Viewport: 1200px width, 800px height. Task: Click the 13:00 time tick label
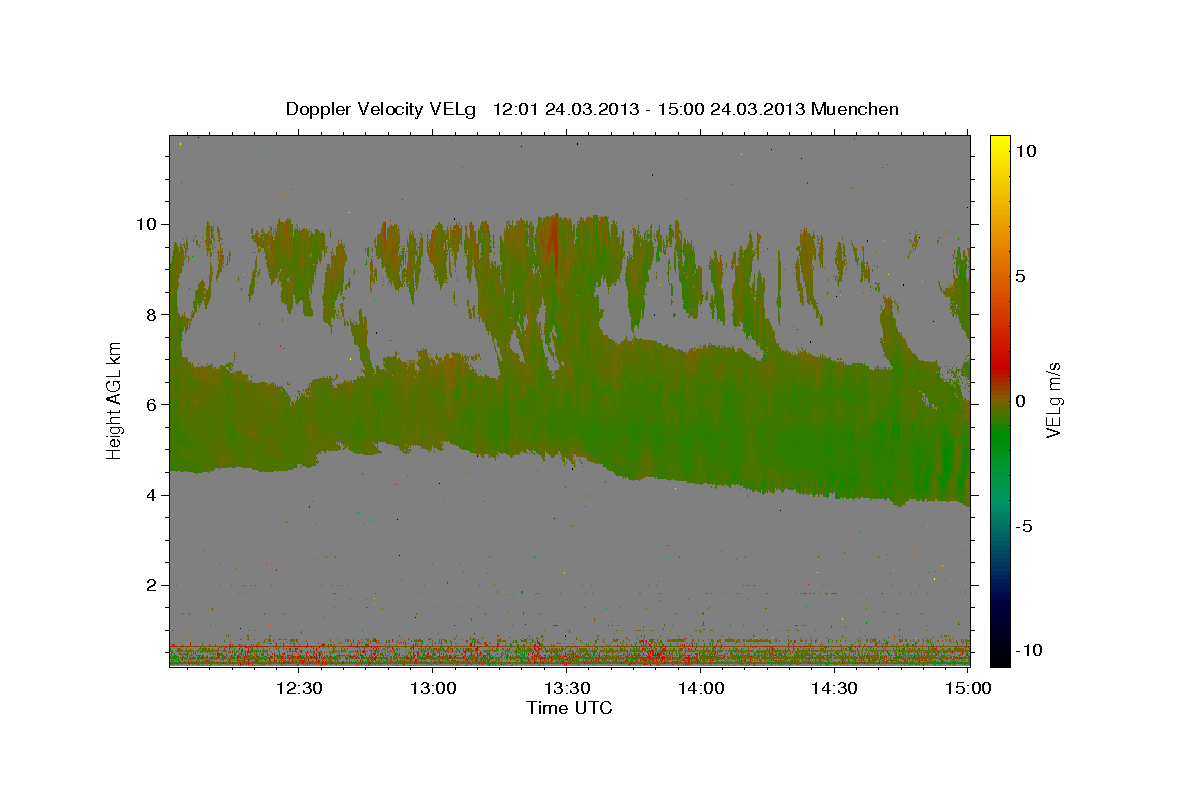pos(433,688)
